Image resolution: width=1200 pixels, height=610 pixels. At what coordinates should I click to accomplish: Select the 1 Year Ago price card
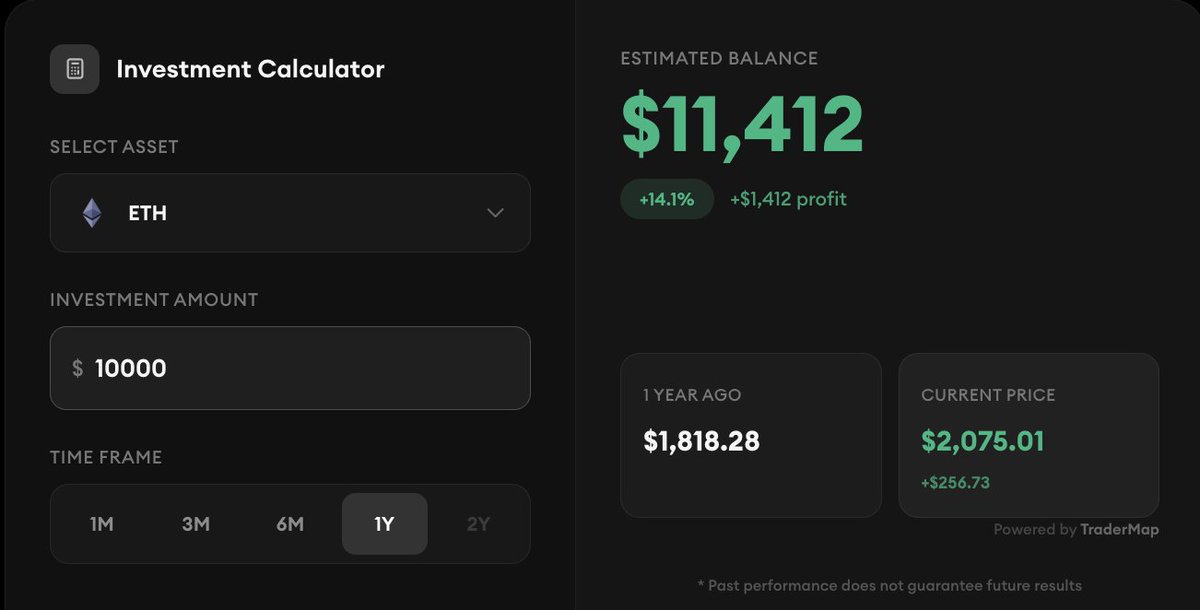click(x=750, y=435)
